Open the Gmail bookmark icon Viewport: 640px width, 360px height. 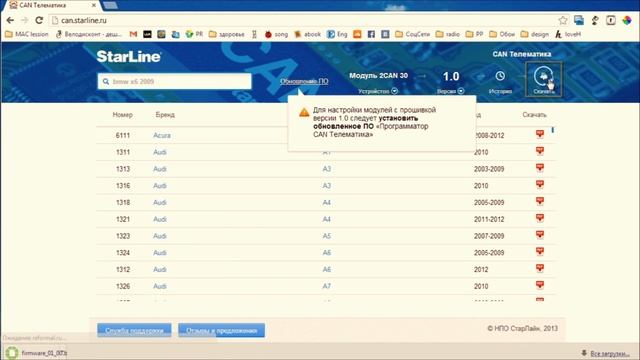click(133, 34)
